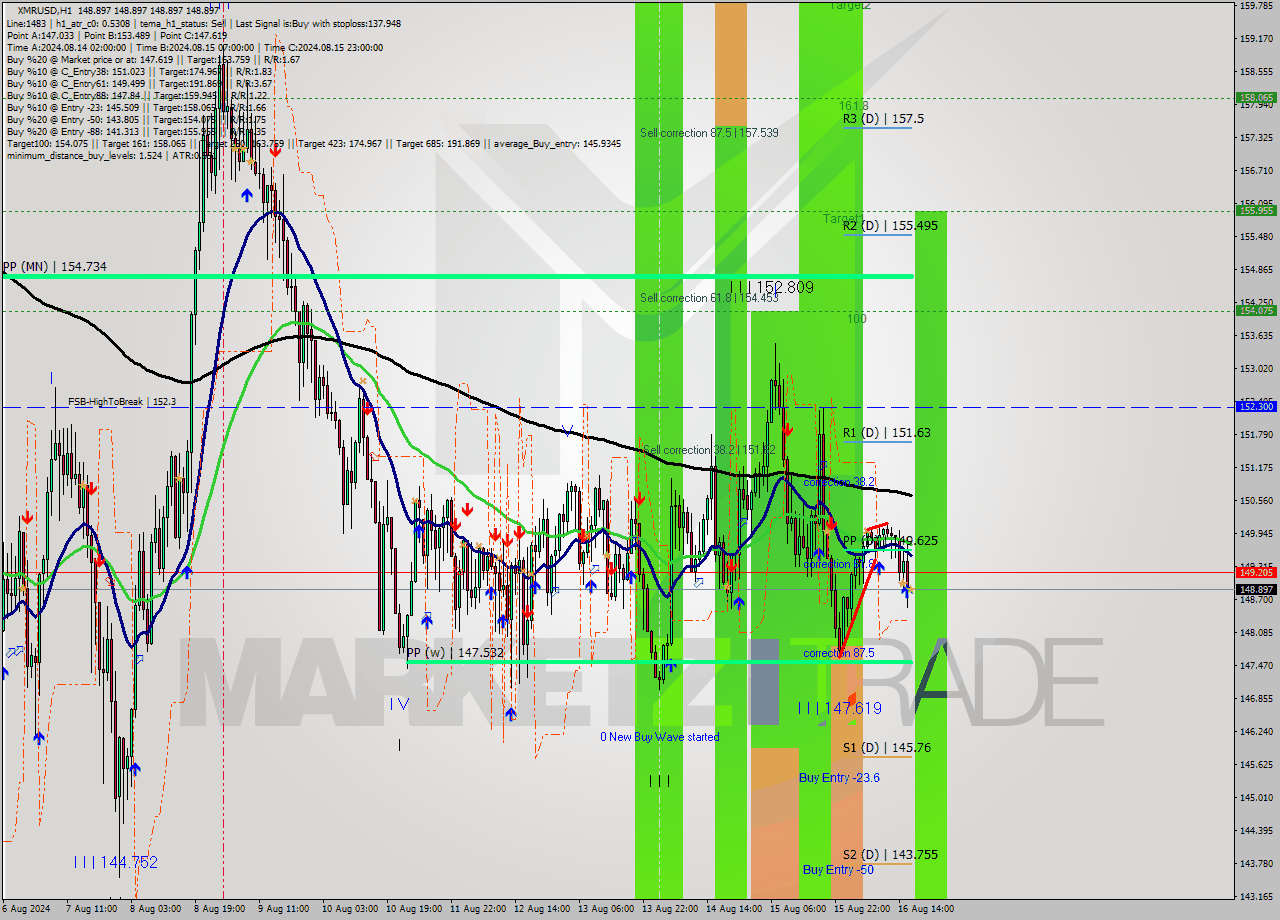Select the 'Sell correction 87.5 | 157.539' label
This screenshot has height=920, width=1280.
pos(709,132)
